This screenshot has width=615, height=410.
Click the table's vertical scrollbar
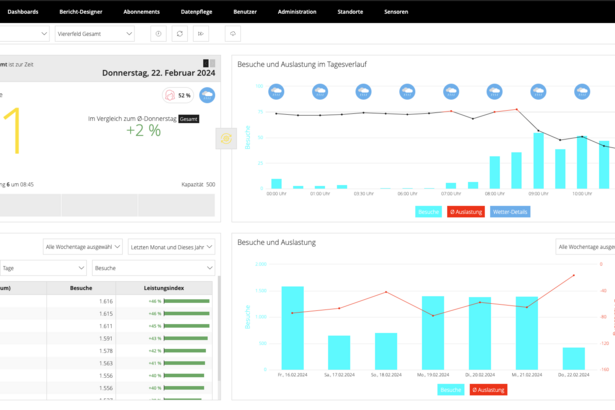click(219, 328)
